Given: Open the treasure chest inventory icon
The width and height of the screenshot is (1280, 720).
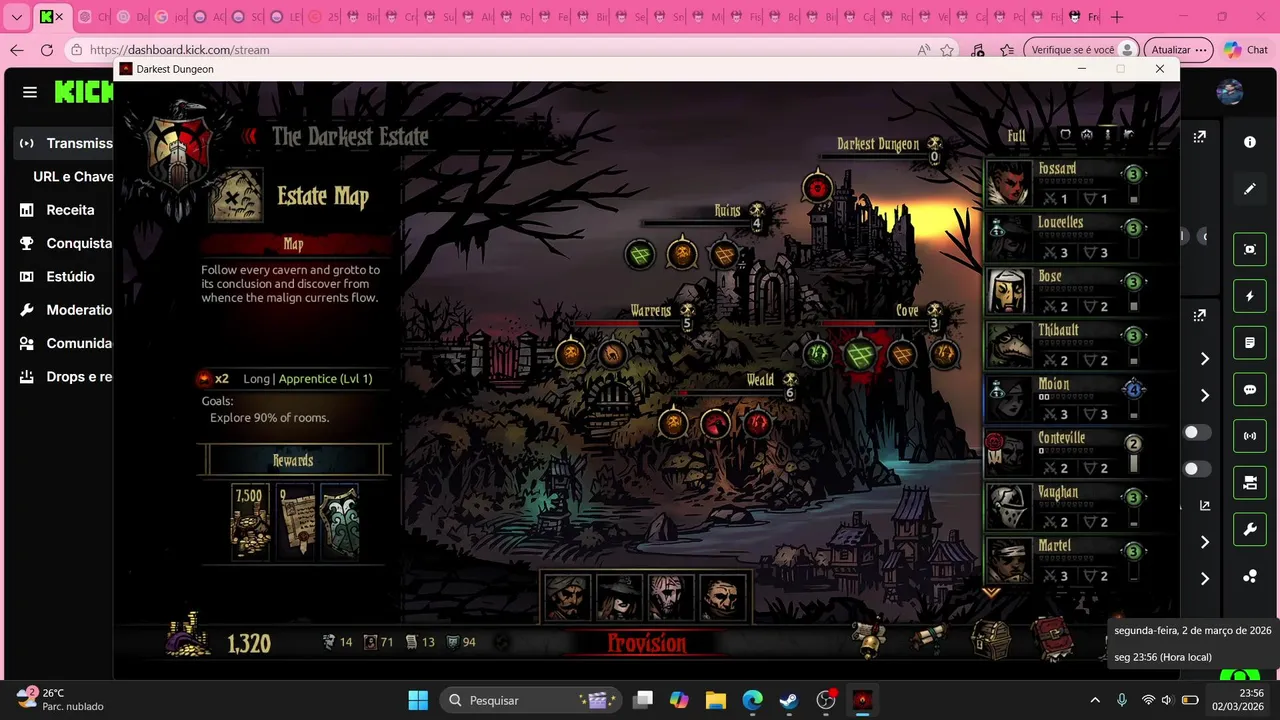Looking at the screenshot, I should [x=991, y=640].
